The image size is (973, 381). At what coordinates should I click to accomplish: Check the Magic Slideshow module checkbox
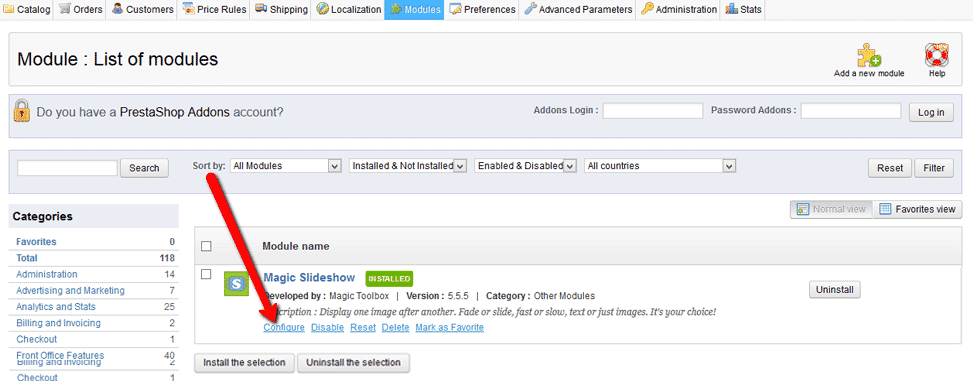207,274
